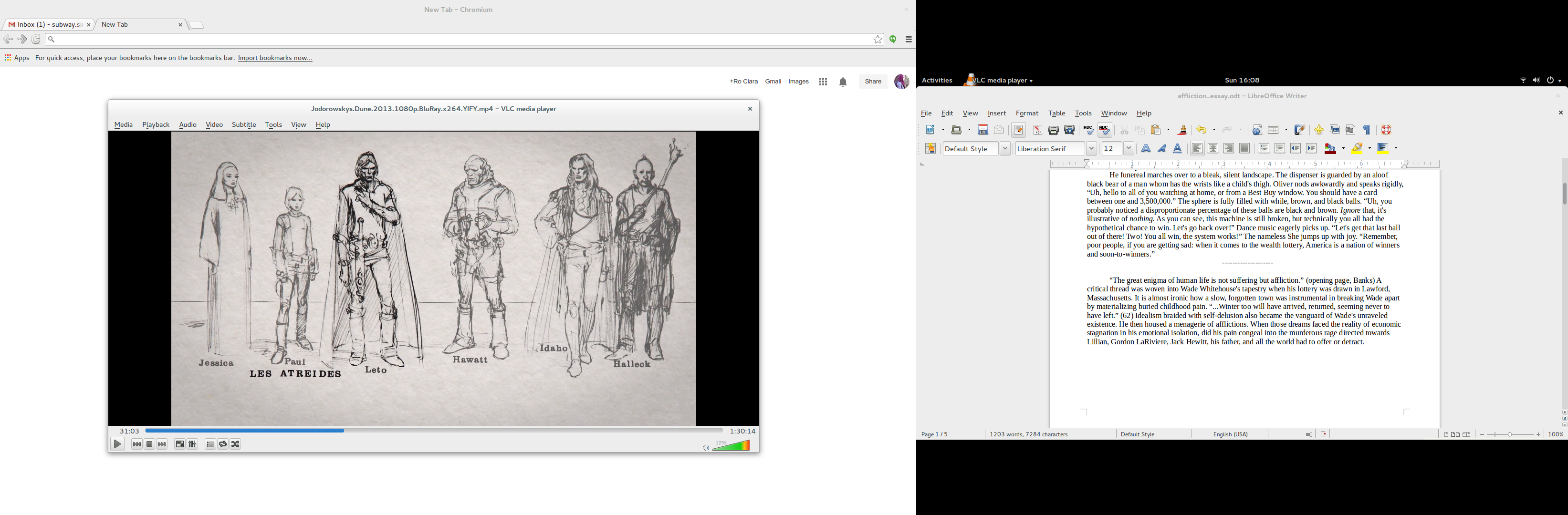This screenshot has width=1568, height=515.
Task: Click the Share button in Chromium
Action: (873, 82)
